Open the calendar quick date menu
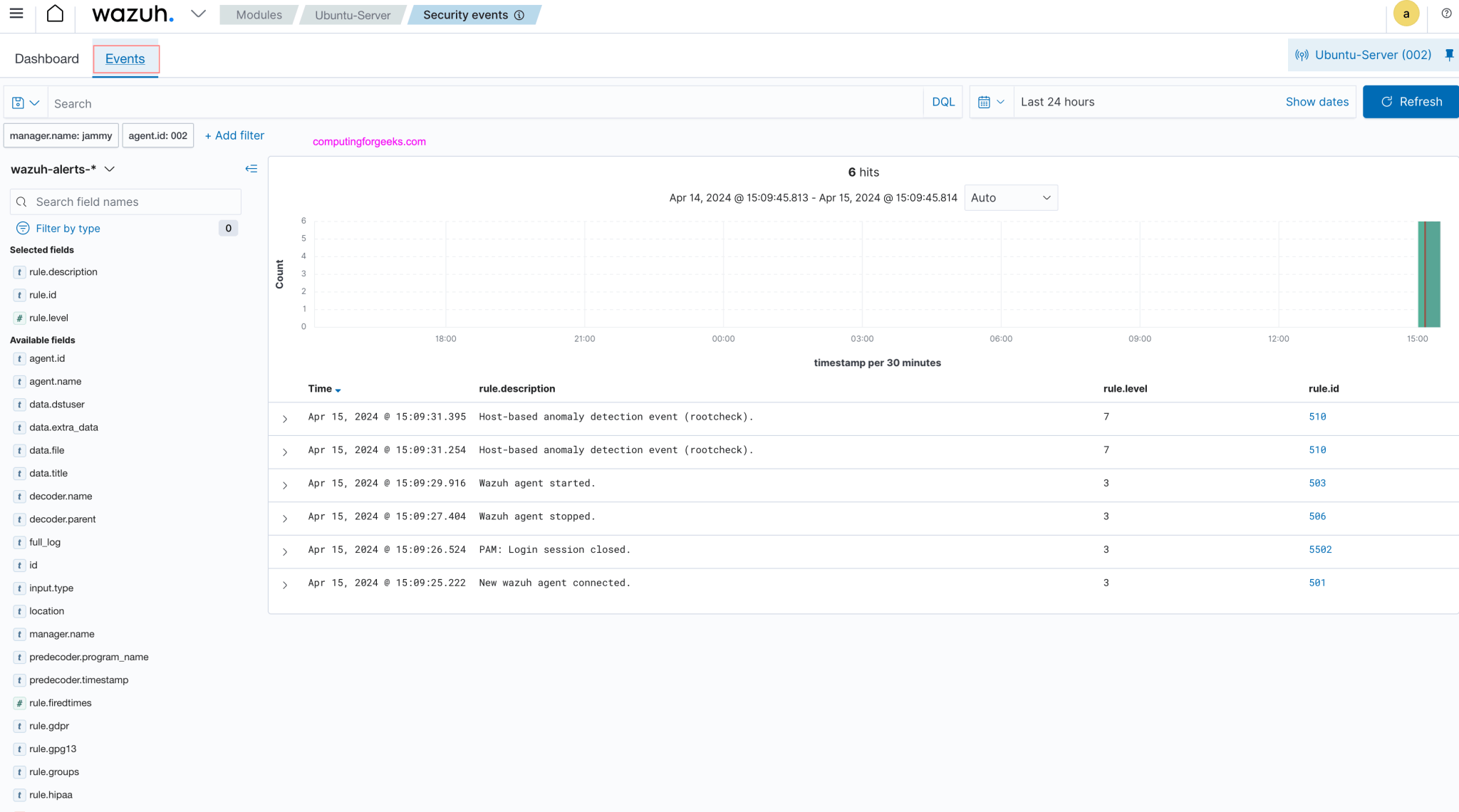The image size is (1459, 812). [990, 102]
